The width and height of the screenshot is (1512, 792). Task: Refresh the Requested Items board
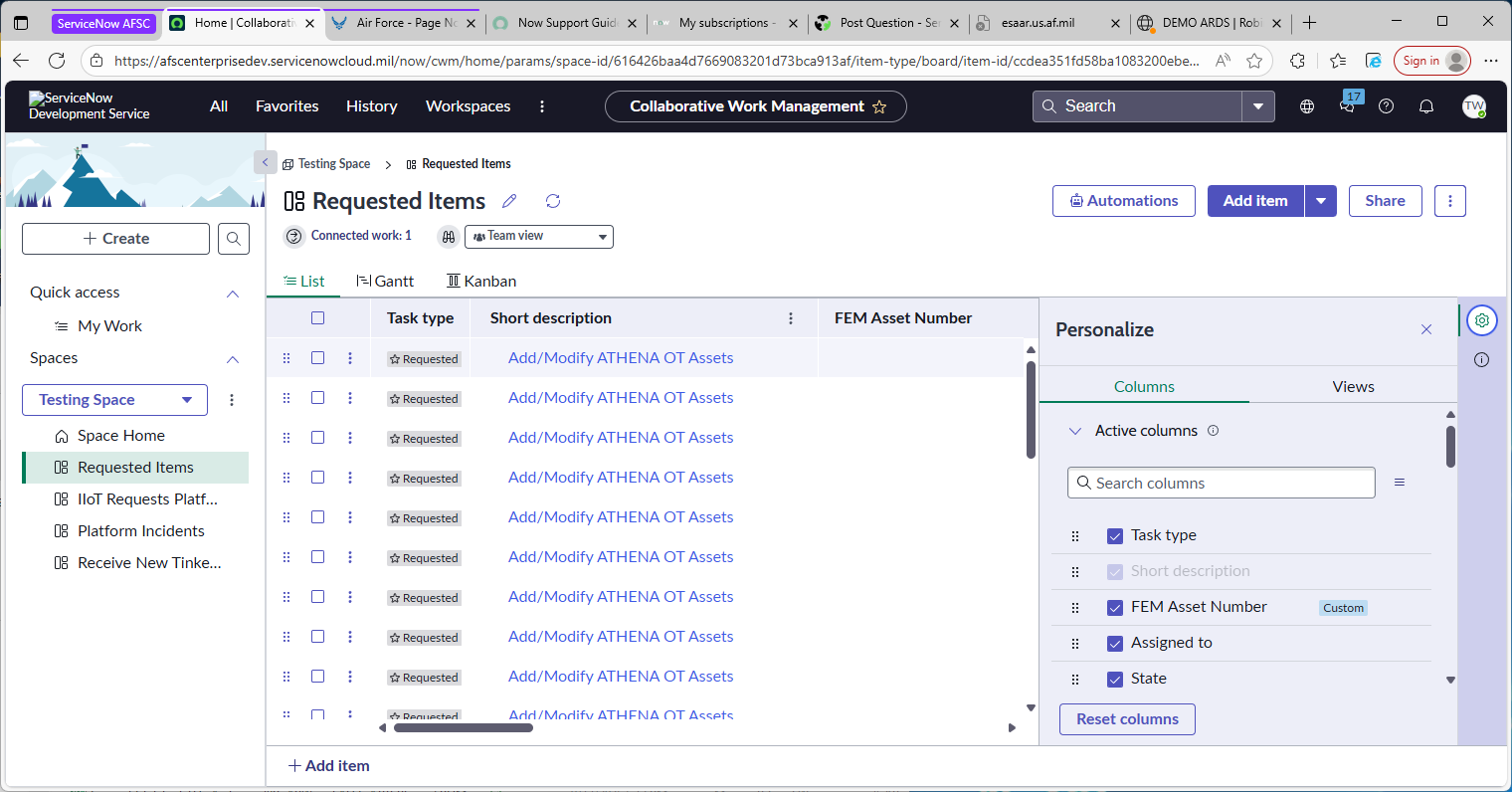click(x=553, y=201)
